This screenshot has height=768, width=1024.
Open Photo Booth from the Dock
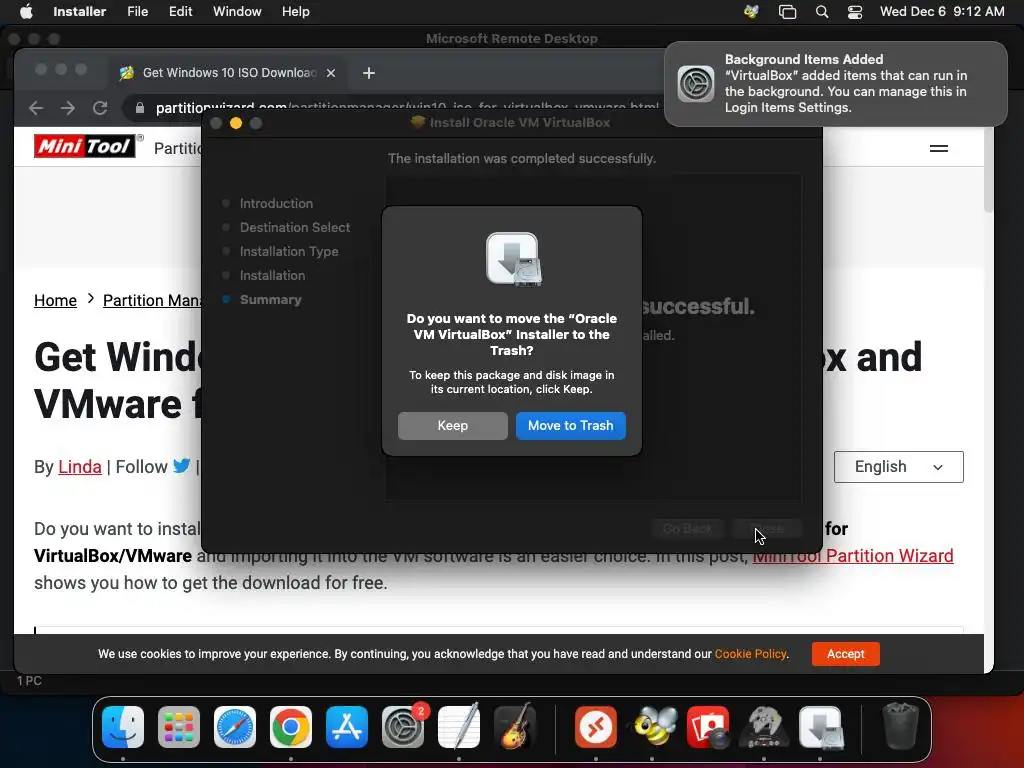708,726
